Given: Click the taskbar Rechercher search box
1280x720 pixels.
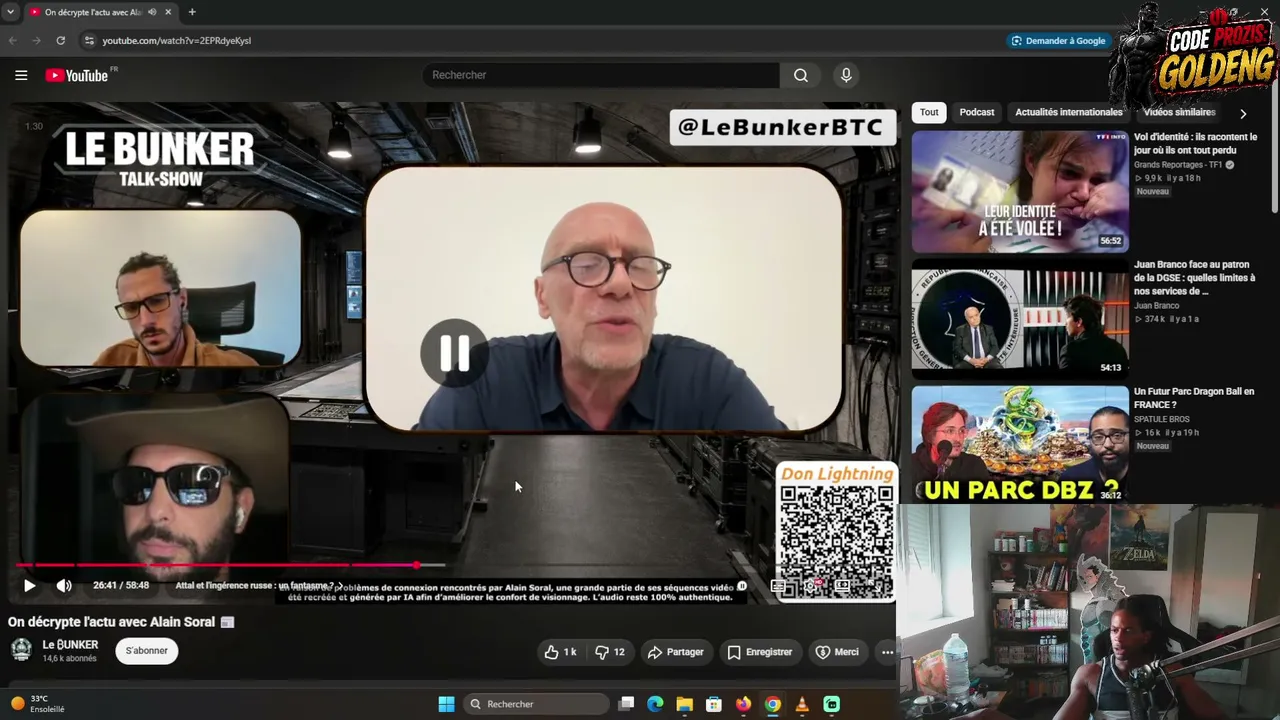Looking at the screenshot, I should coord(537,704).
